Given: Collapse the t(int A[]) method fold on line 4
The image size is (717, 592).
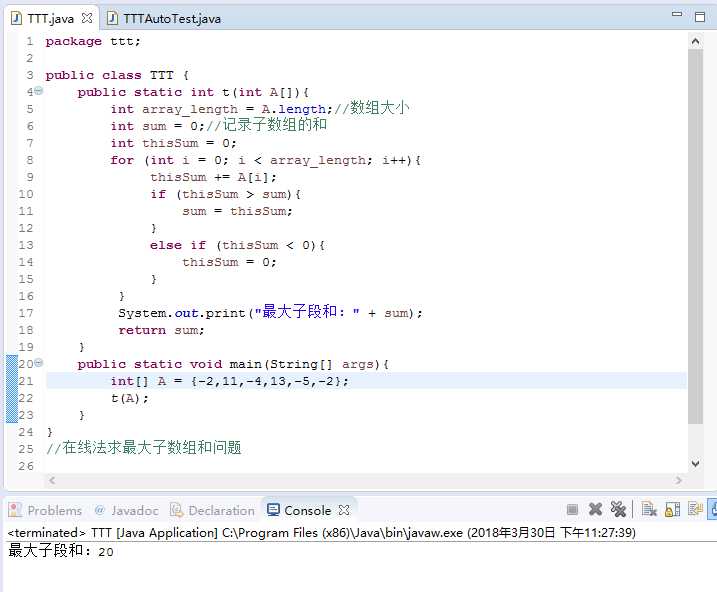Looking at the screenshot, I should coord(39,91).
